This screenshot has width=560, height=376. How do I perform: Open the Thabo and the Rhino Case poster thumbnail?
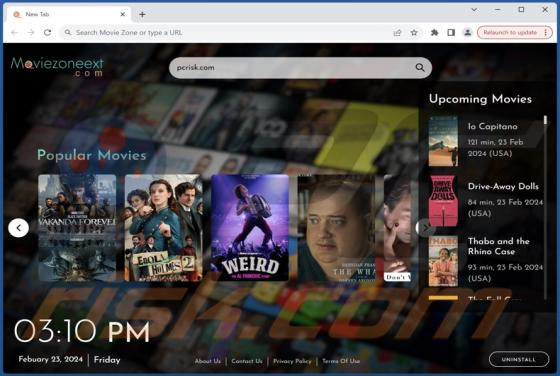(443, 261)
